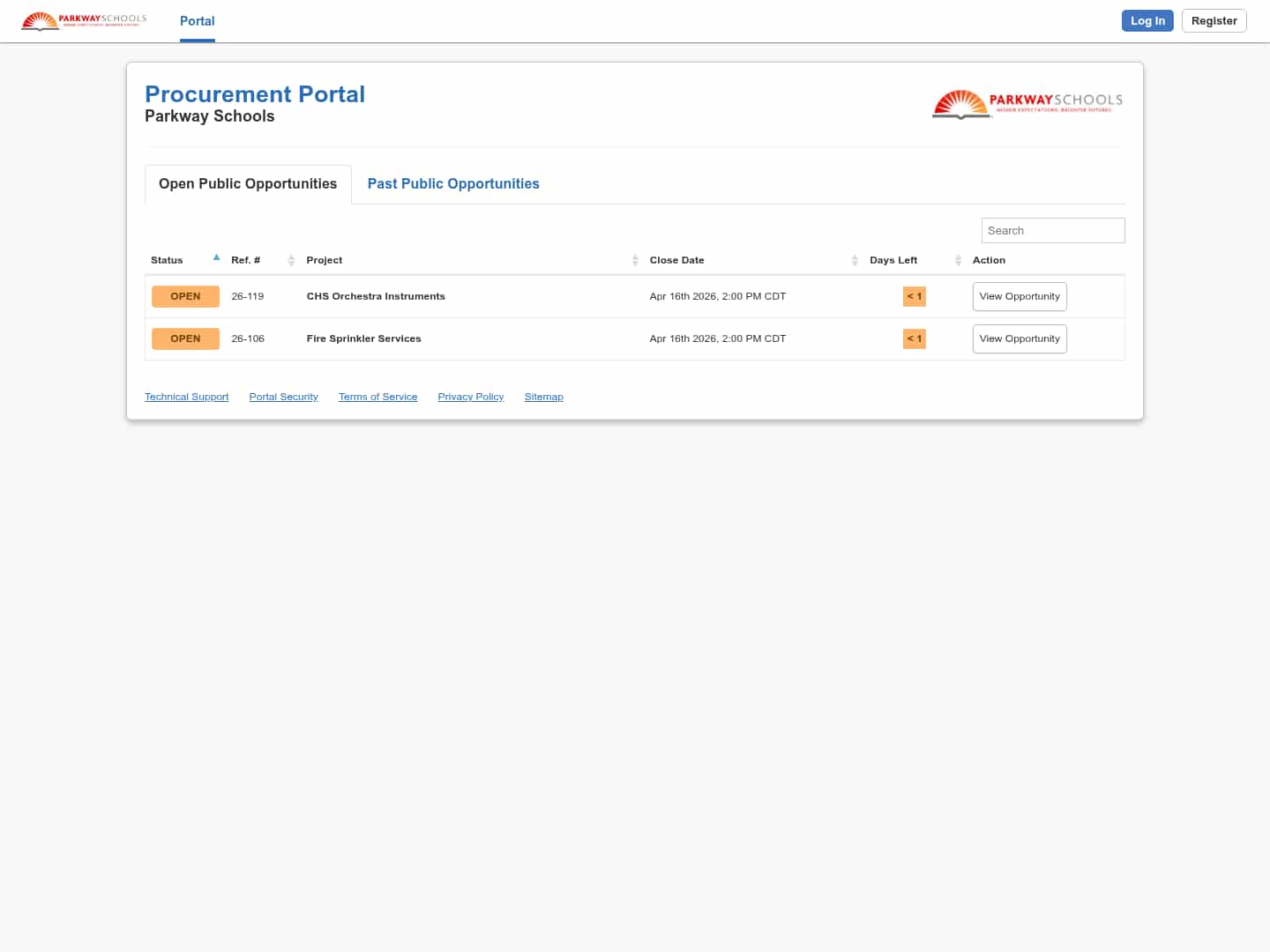Viewport: 1270px width, 952px height.
Task: Click the Register button
Action: click(x=1214, y=20)
